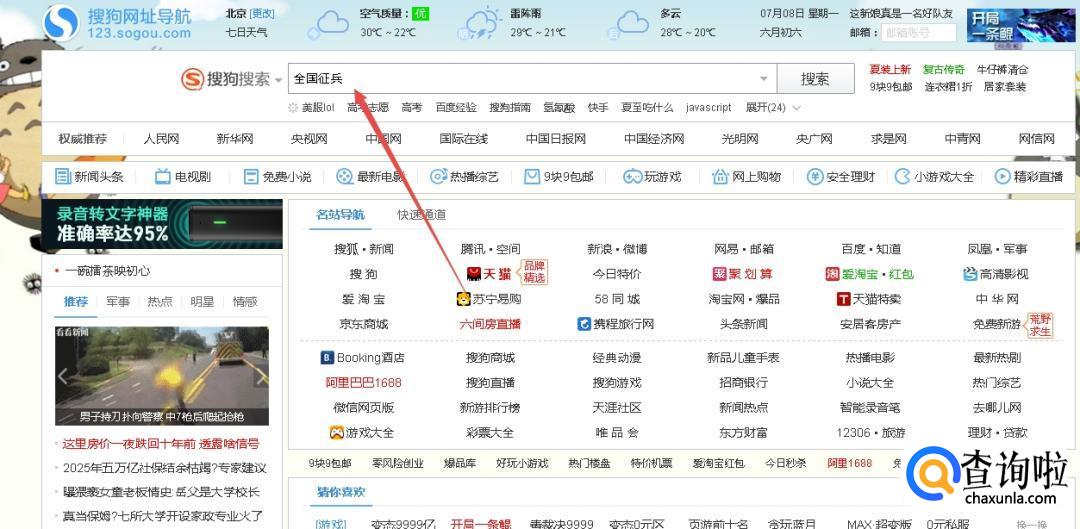Open the 开局一条鲲 game ad banner
Viewport: 1080px width, 529px height.
click(x=1019, y=26)
